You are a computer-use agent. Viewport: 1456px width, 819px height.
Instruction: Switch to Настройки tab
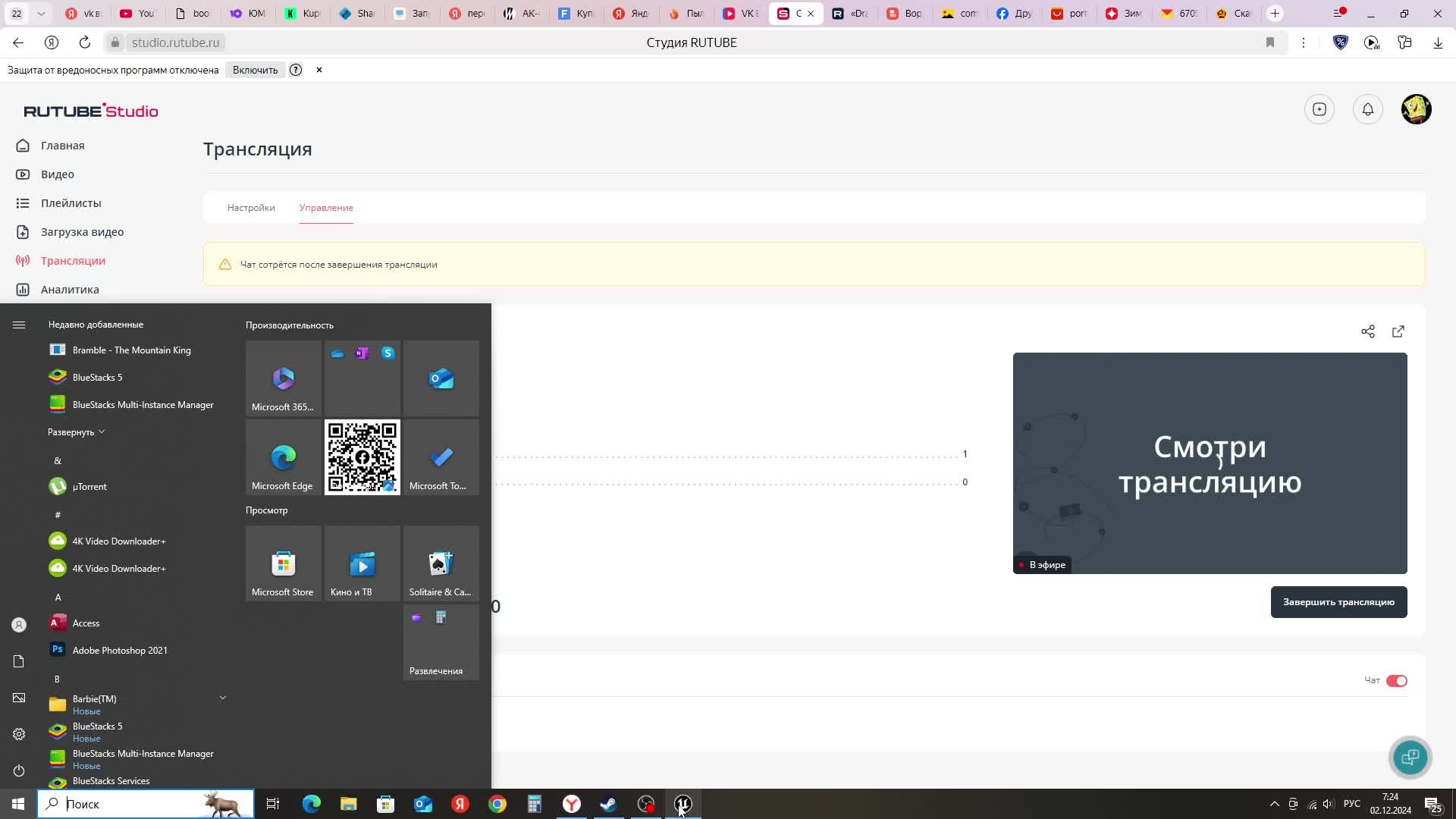click(251, 208)
